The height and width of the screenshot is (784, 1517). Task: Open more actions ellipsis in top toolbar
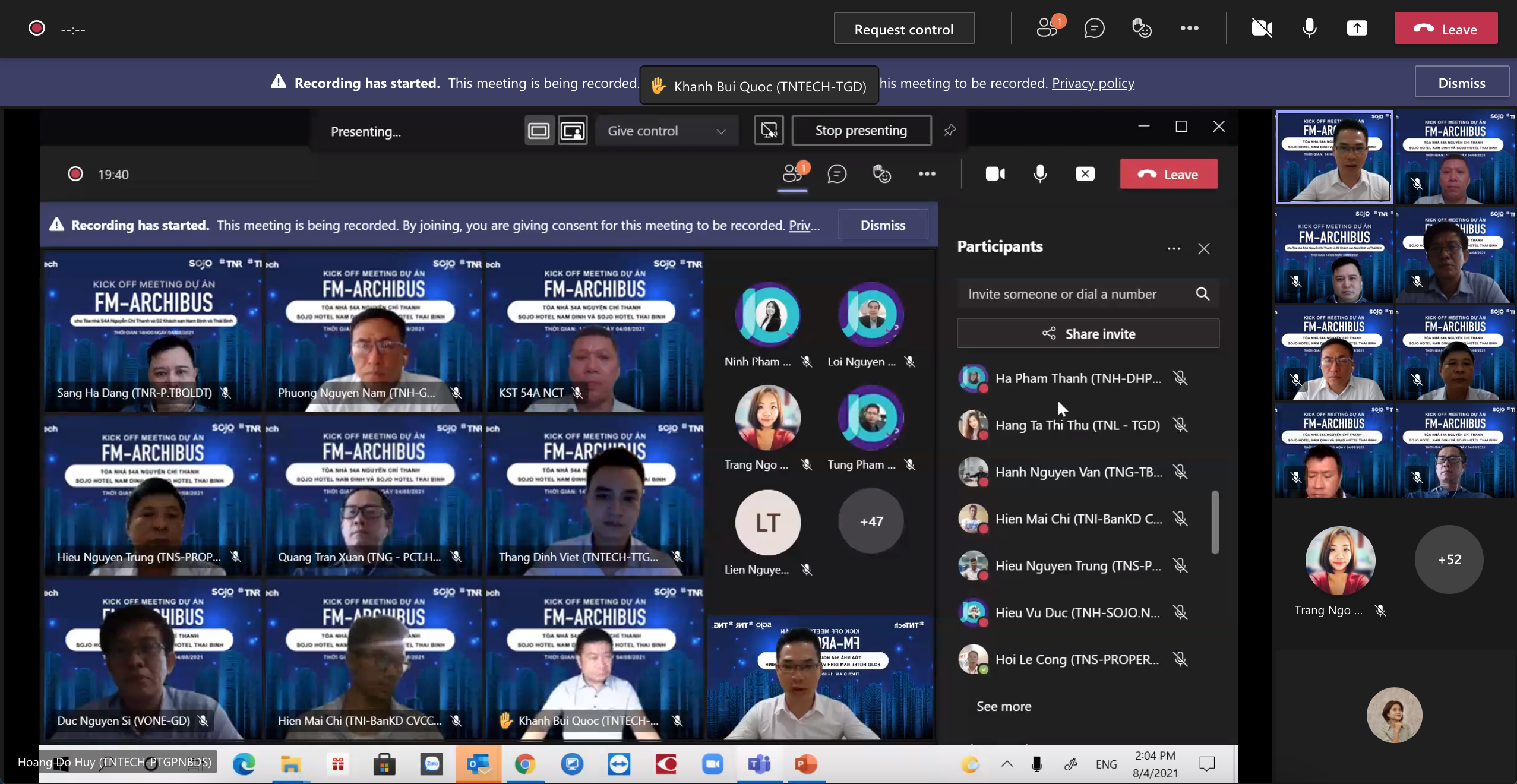[1189, 29]
